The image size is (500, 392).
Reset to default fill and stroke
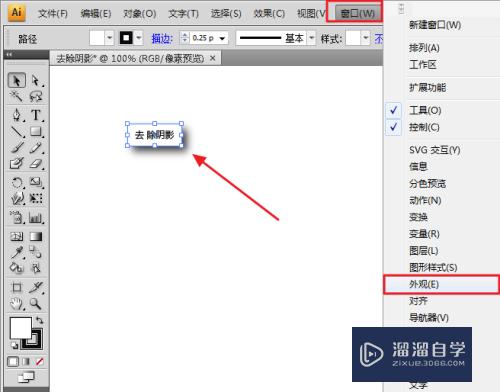(x=14, y=345)
